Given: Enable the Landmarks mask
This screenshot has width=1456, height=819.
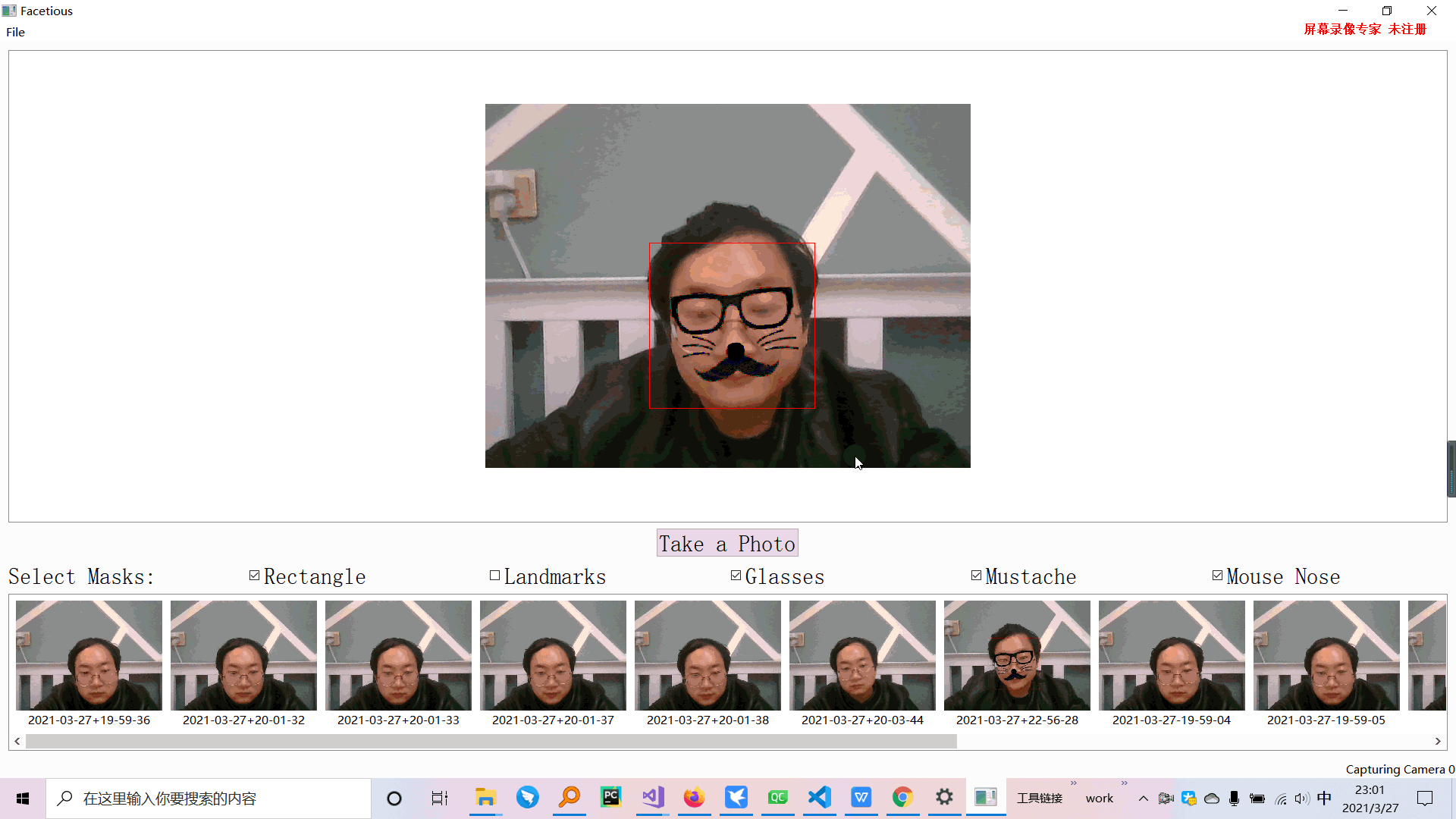Looking at the screenshot, I should point(494,575).
